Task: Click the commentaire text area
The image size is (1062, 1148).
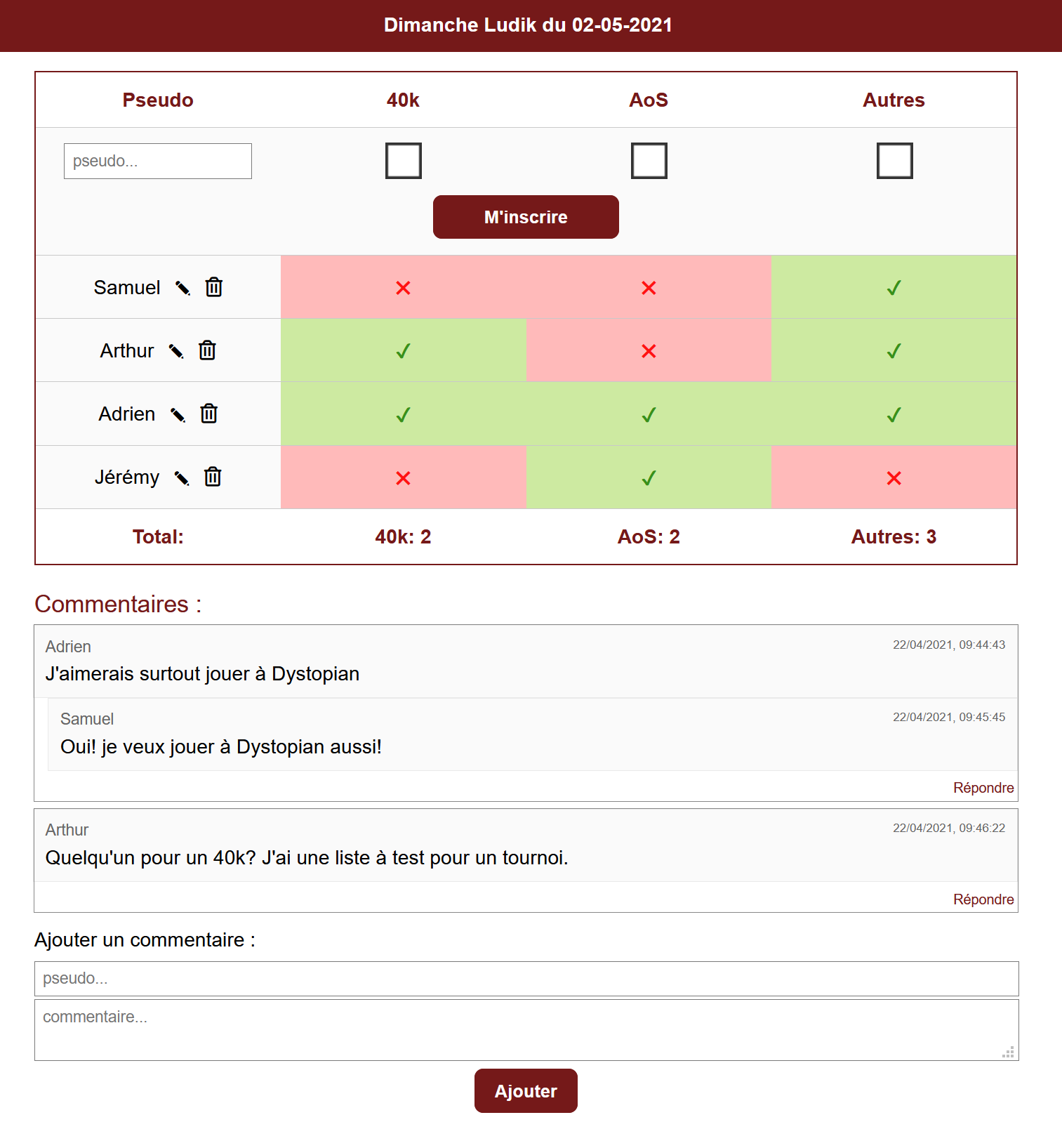Action: 526,1030
